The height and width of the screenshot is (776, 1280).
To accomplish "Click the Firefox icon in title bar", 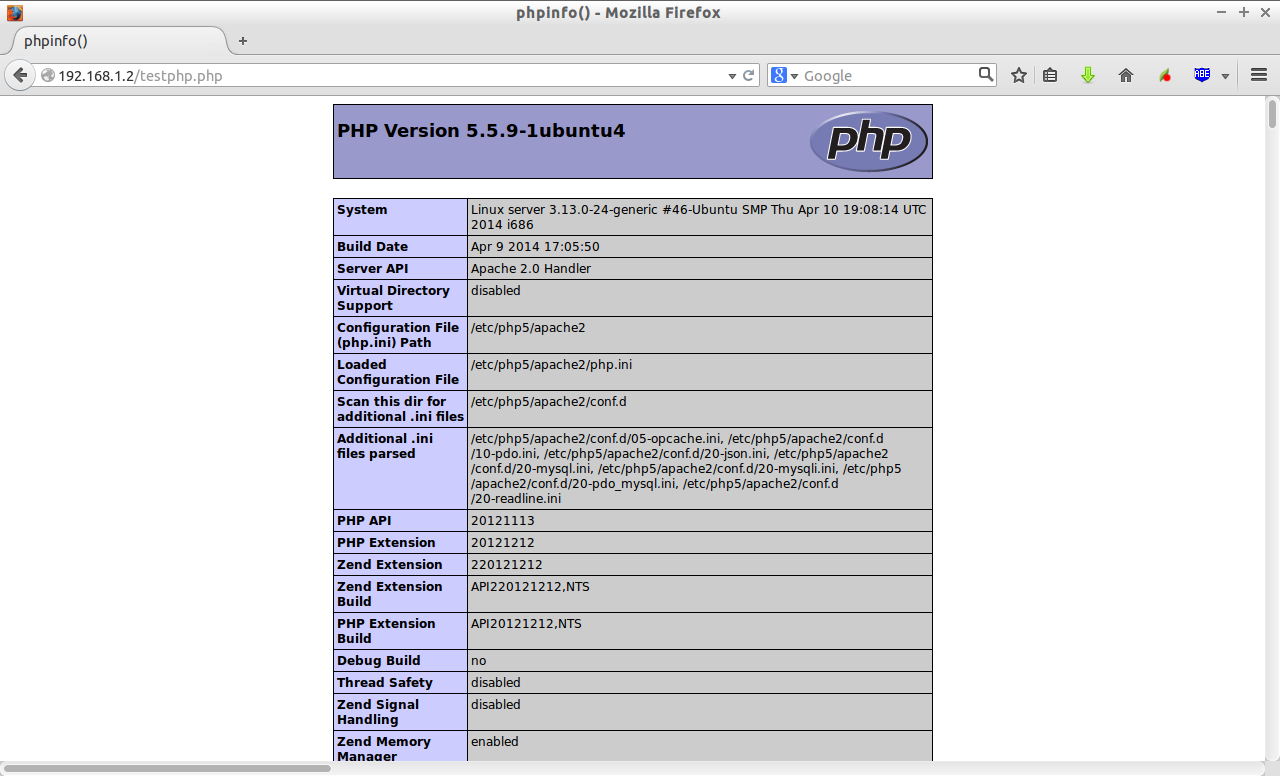I will point(15,13).
